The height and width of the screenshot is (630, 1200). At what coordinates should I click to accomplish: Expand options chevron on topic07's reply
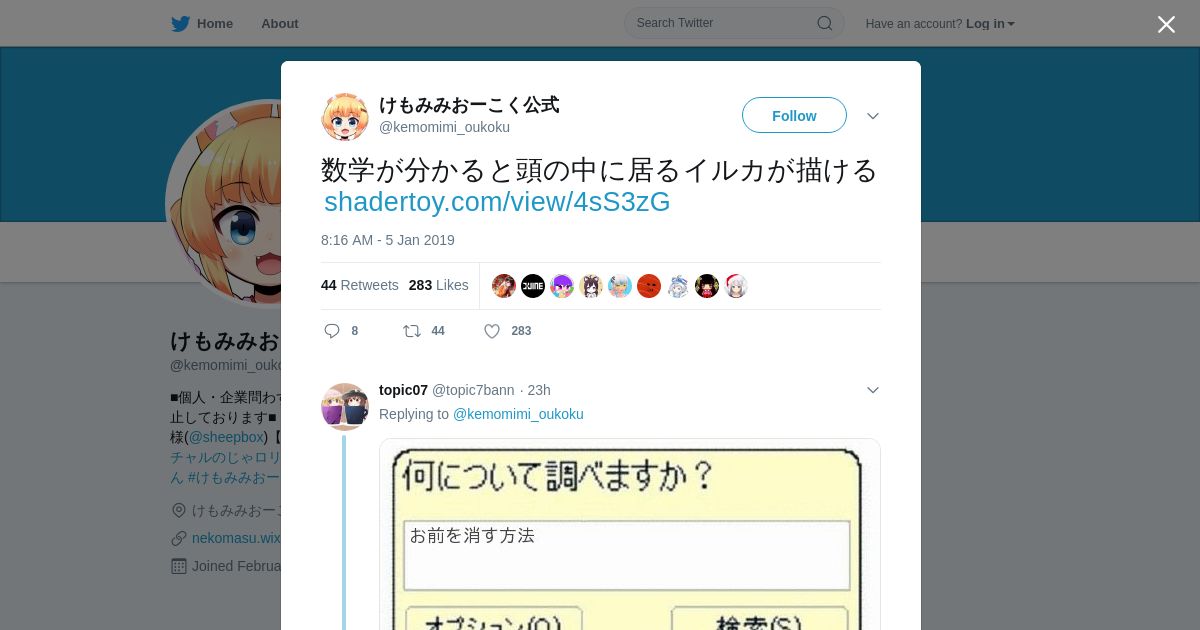[x=873, y=390]
